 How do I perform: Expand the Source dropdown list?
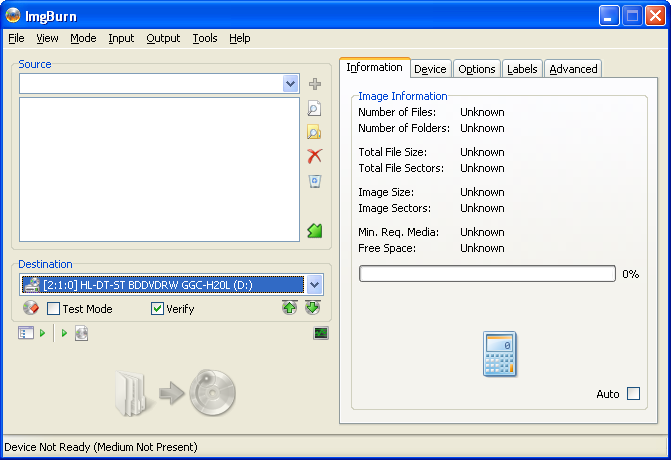(x=290, y=84)
